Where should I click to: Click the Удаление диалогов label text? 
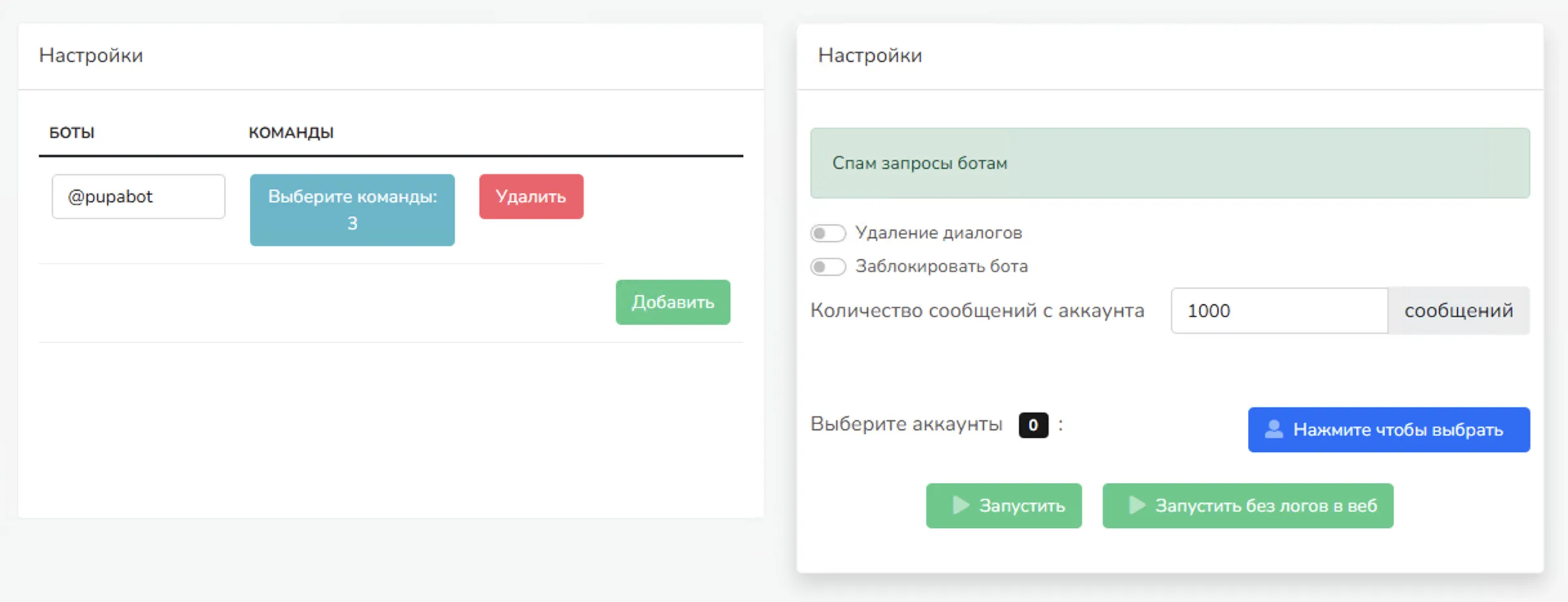click(x=938, y=233)
